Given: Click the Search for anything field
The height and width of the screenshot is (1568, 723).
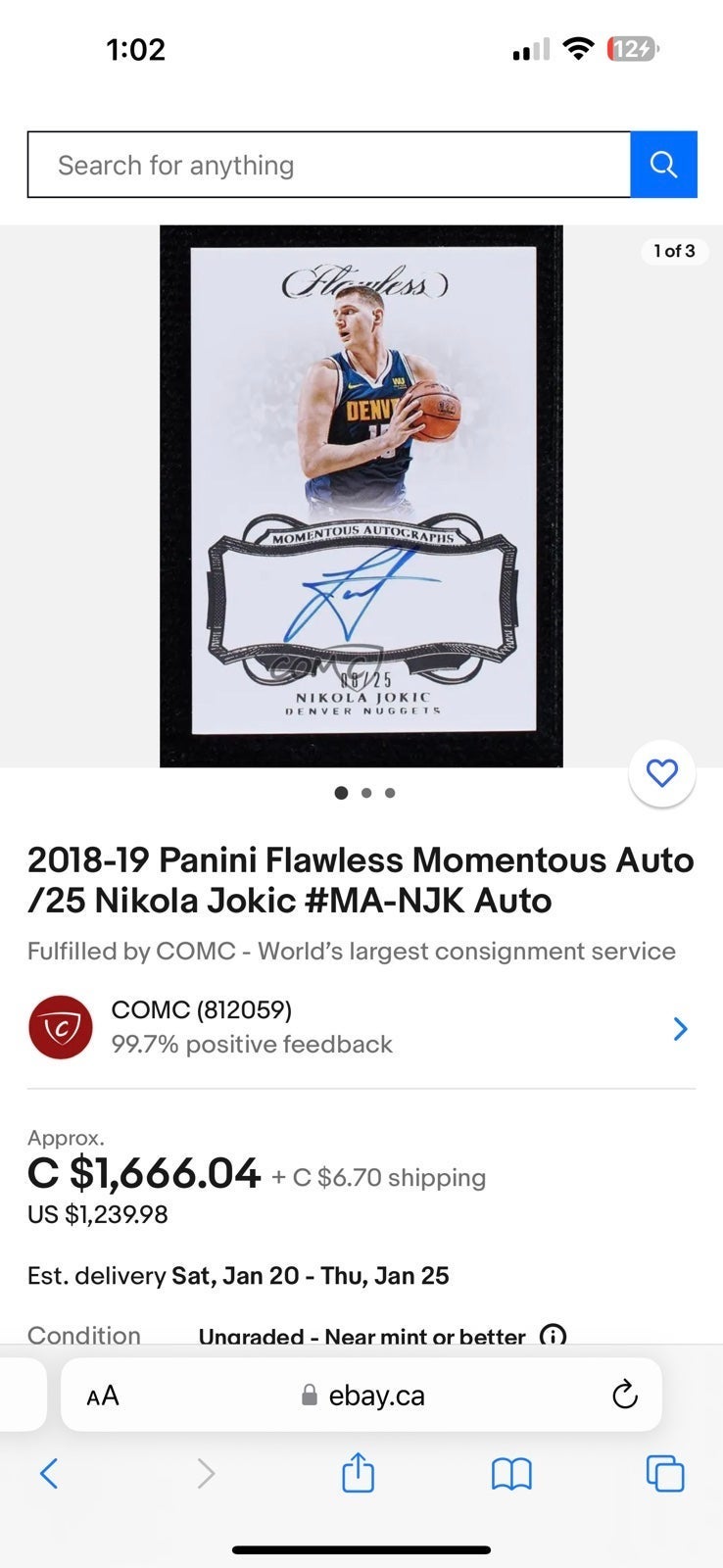Looking at the screenshot, I should (x=329, y=165).
